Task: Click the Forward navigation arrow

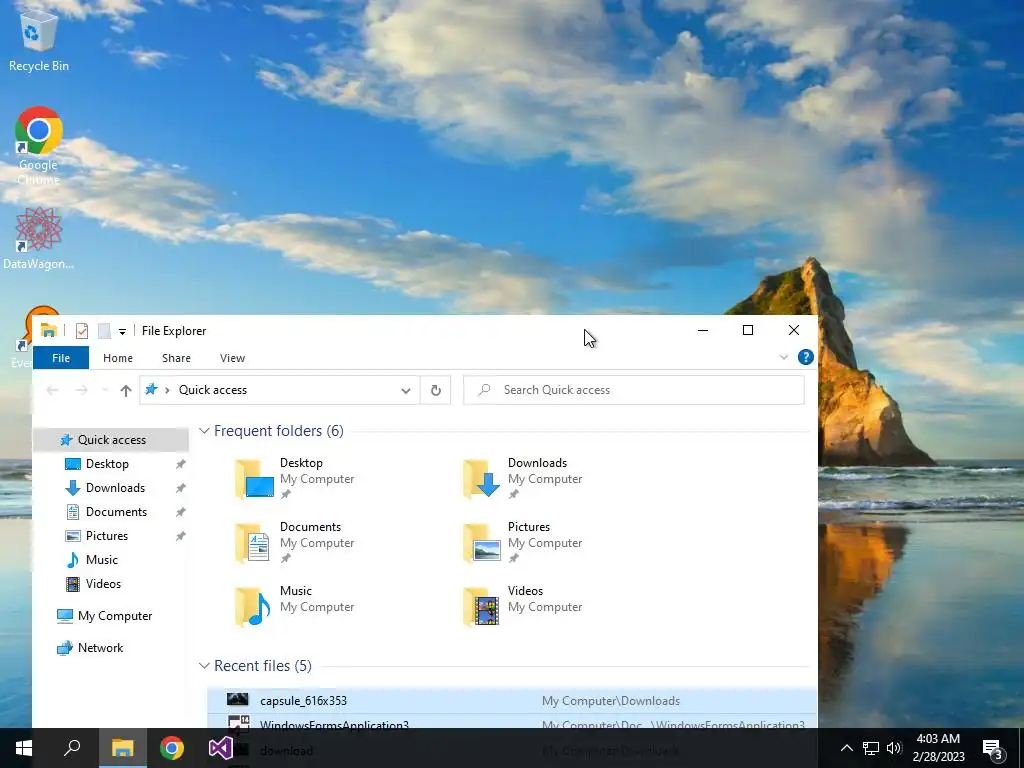Action: coord(82,390)
